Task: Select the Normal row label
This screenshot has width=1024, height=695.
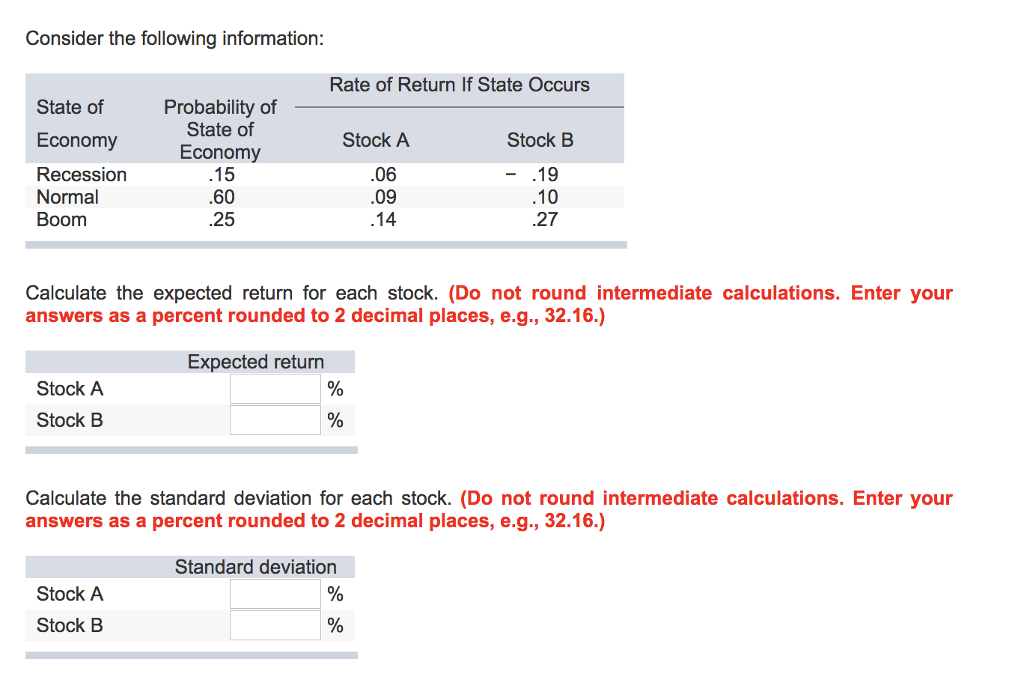Action: click(x=67, y=197)
